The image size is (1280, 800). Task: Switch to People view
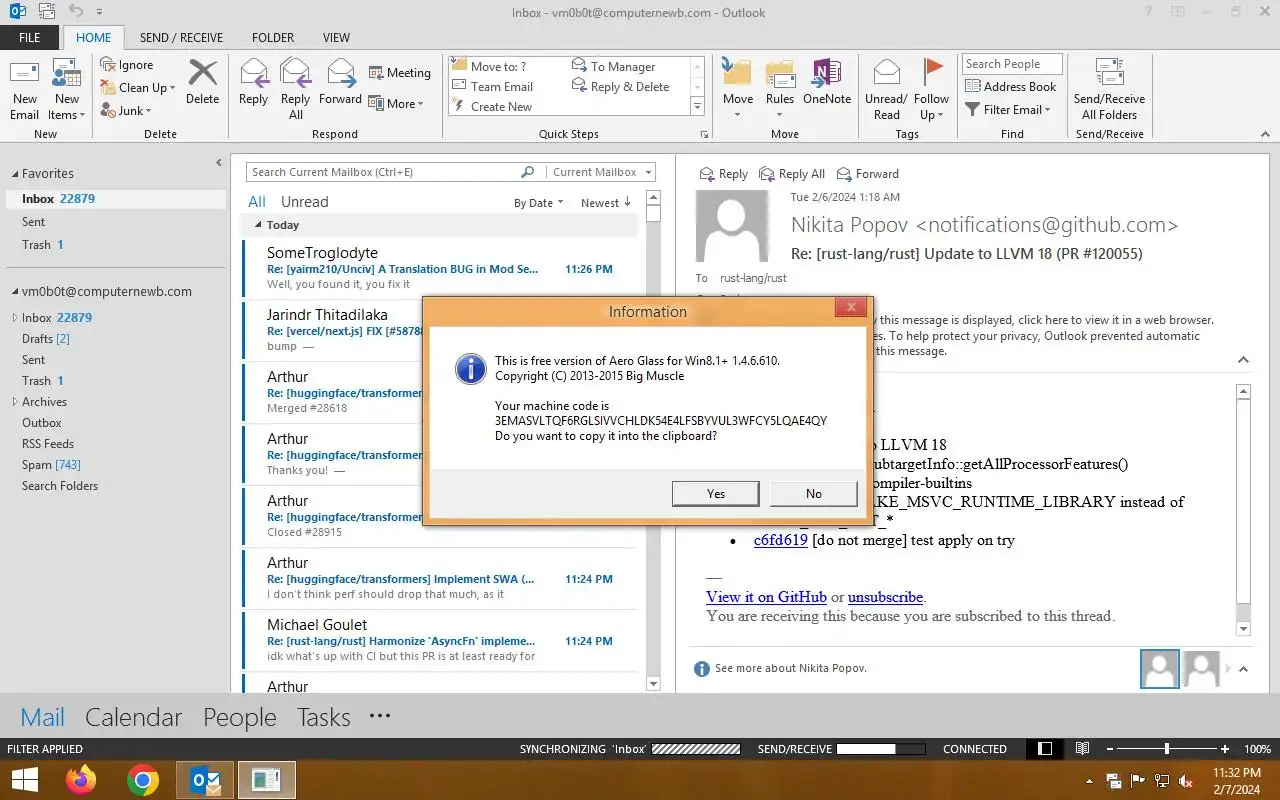tap(240, 717)
